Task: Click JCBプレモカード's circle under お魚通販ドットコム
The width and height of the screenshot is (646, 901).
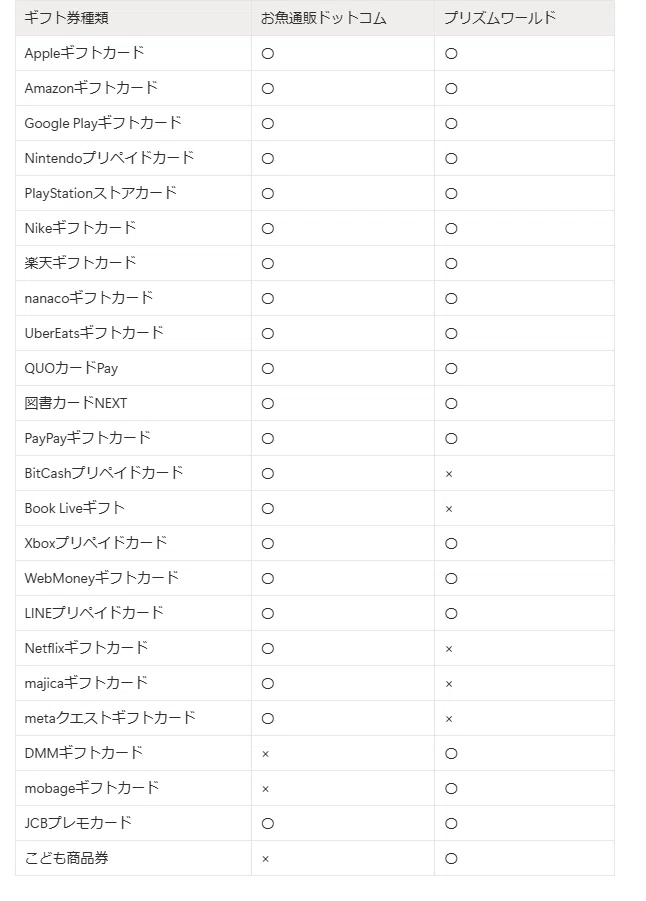Action: click(x=268, y=823)
